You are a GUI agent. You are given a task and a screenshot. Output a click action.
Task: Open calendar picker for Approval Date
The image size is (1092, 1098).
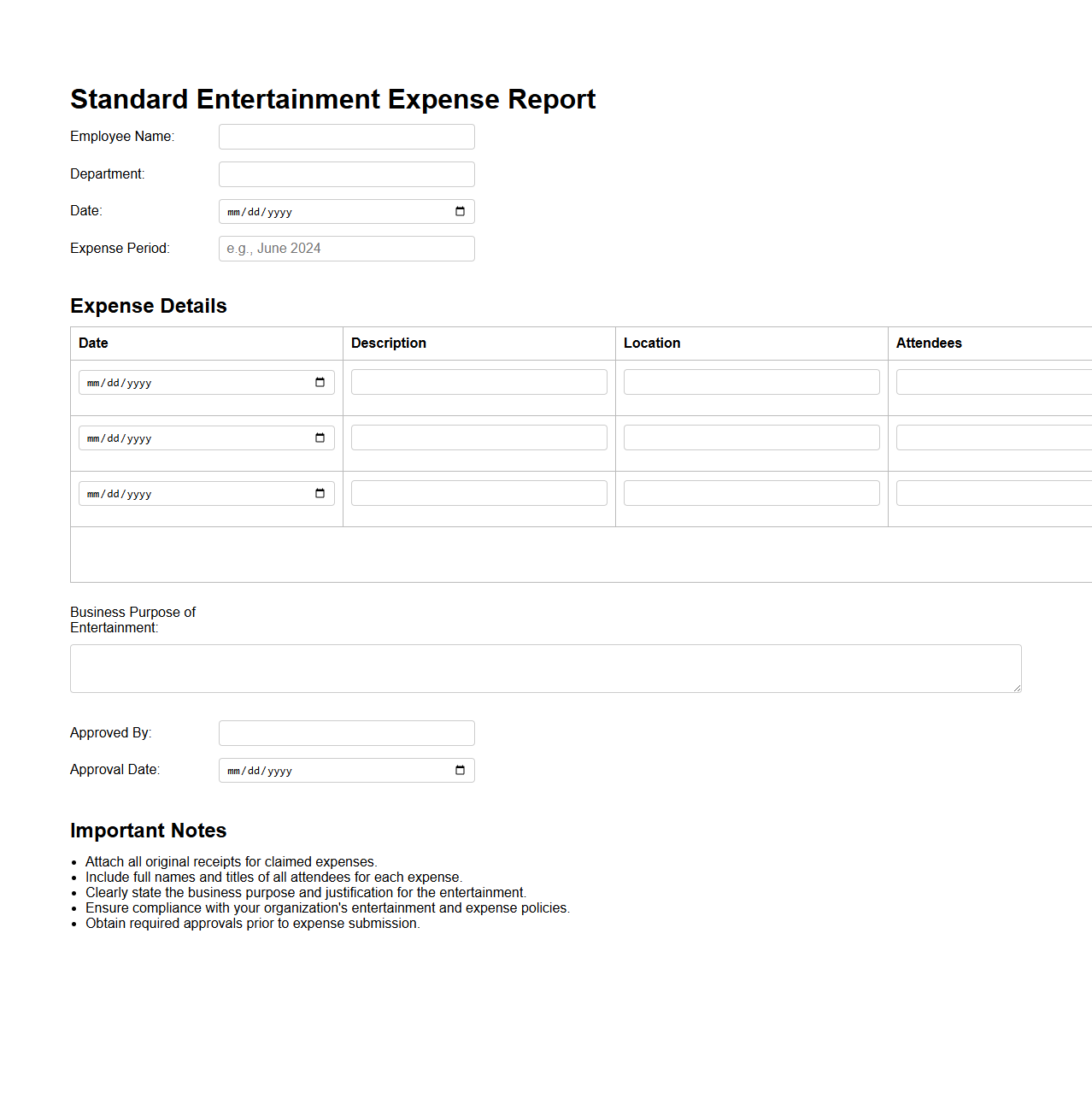[x=460, y=771]
